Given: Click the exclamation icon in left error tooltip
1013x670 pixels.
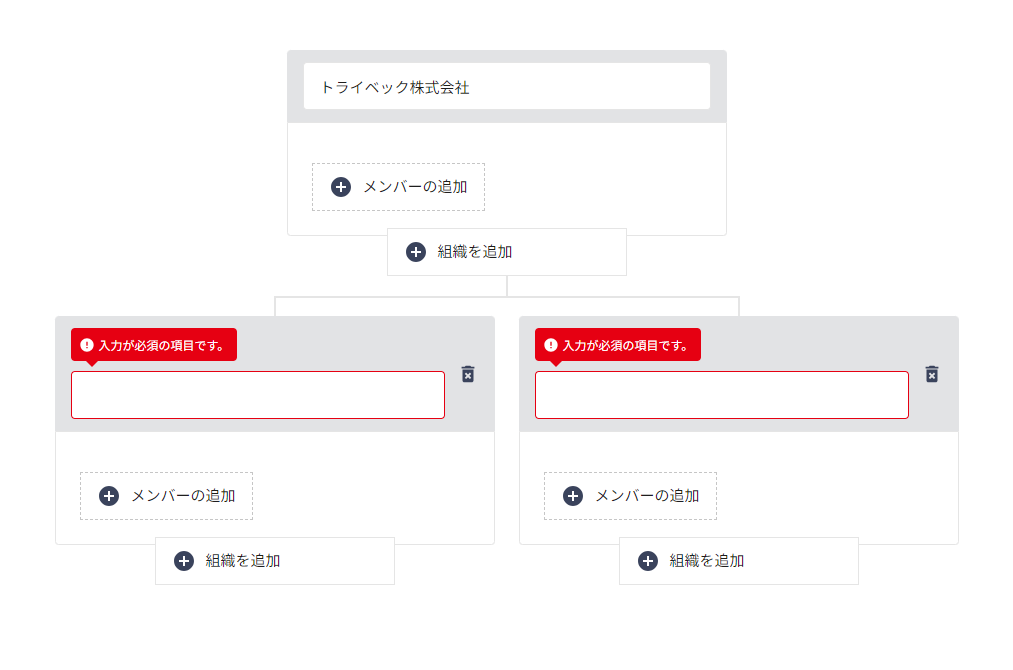Looking at the screenshot, I should tap(87, 345).
